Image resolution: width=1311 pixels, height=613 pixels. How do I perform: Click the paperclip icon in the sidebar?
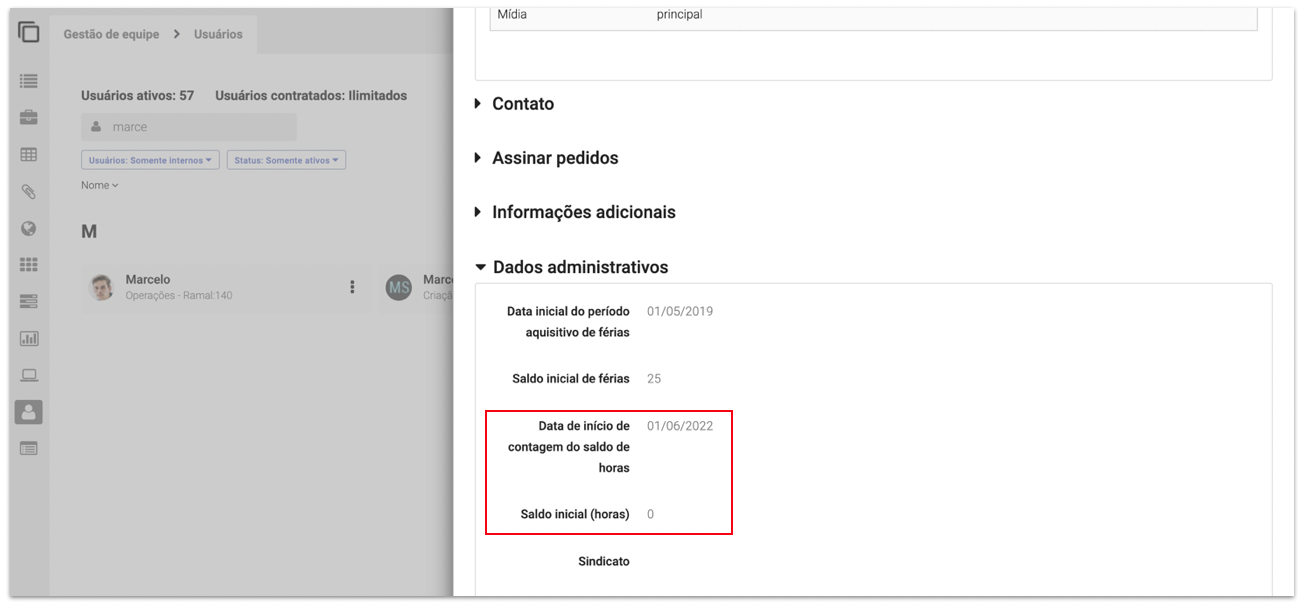pos(29,192)
